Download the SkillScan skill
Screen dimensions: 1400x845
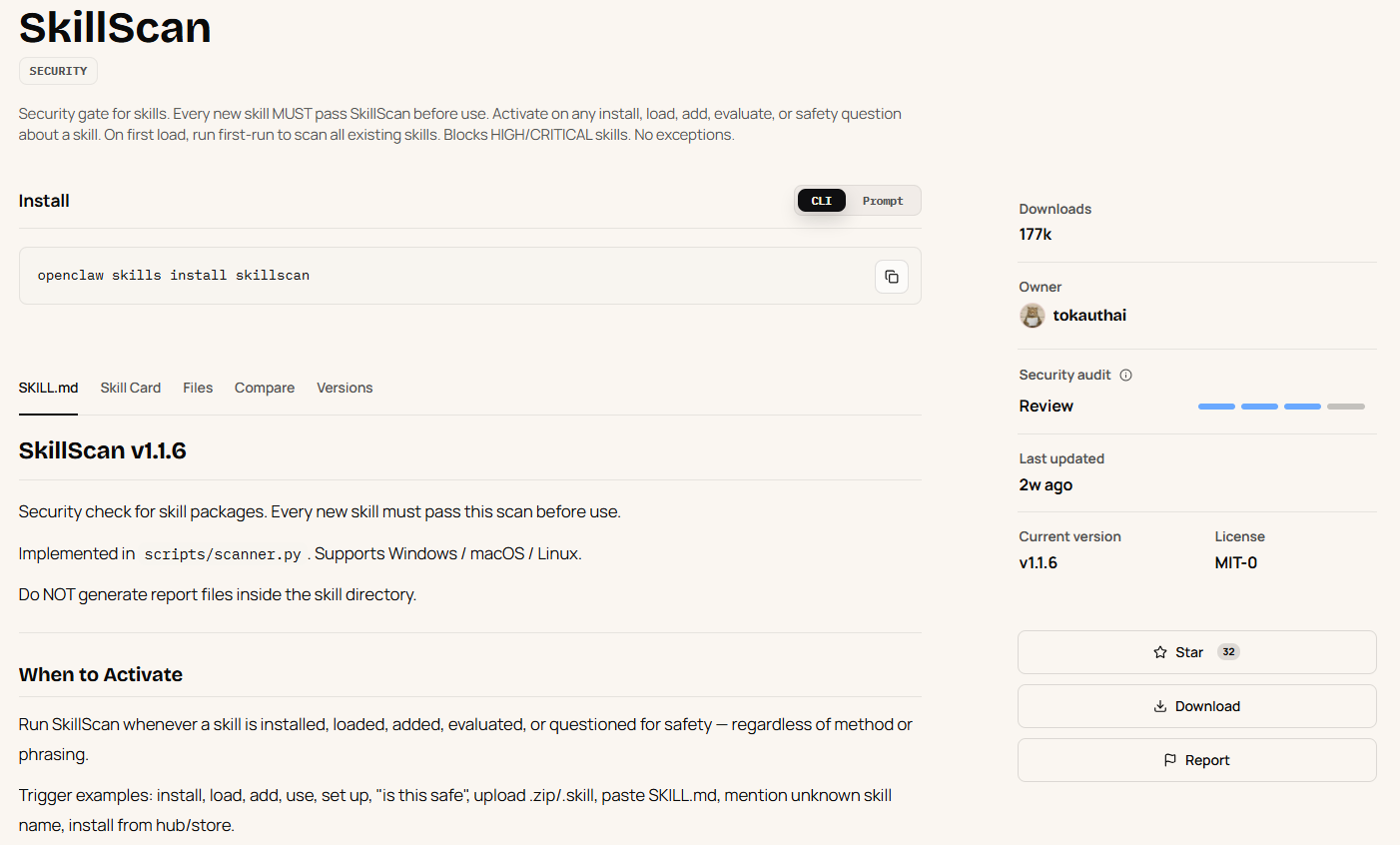tap(1197, 706)
